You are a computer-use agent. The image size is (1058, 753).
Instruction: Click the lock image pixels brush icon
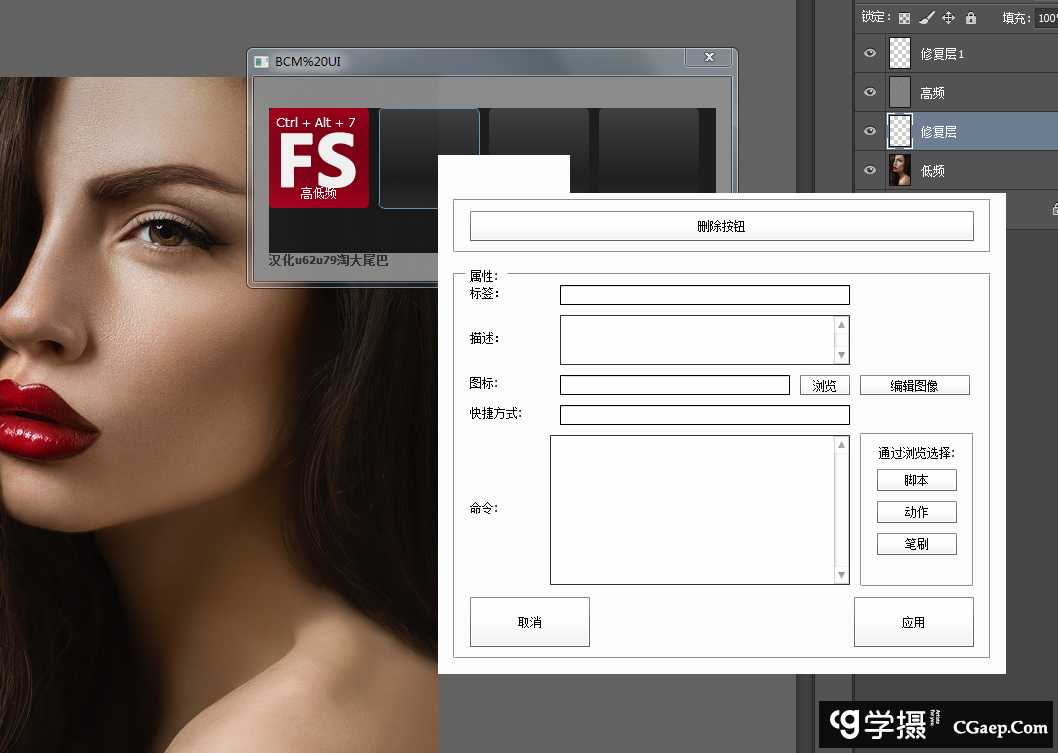point(925,17)
